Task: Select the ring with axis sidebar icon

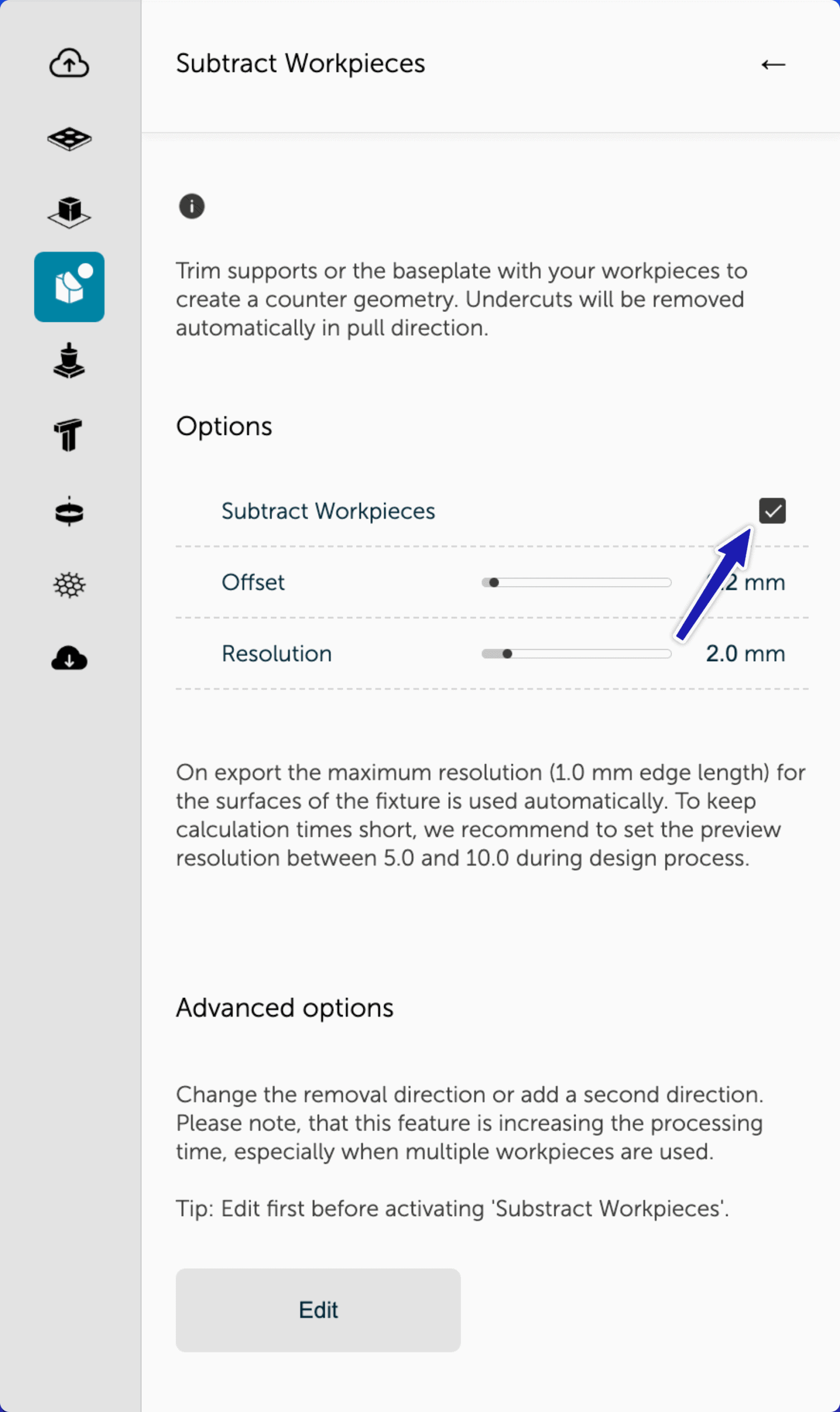Action: pos(69,512)
